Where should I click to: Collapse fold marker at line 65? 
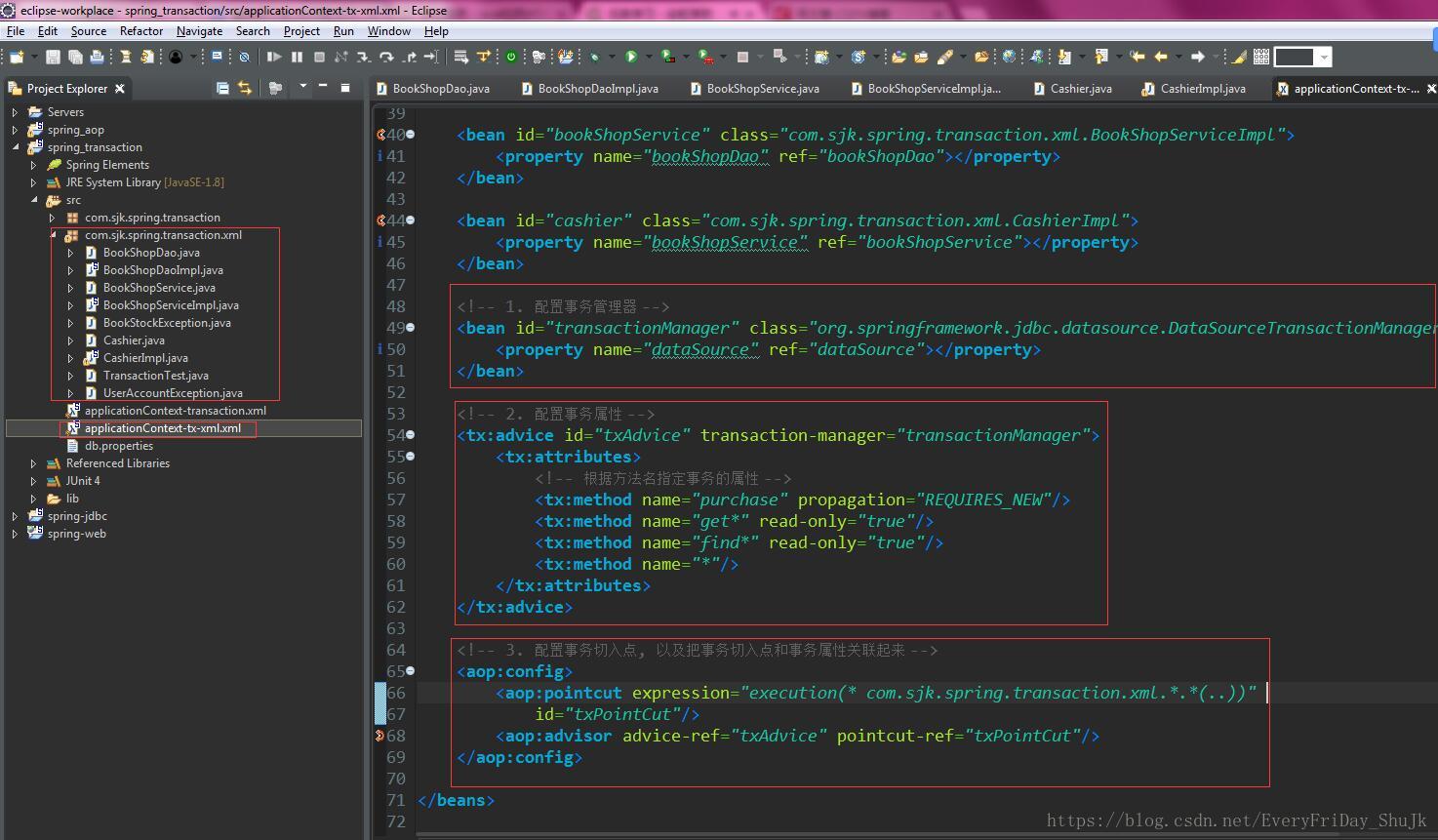pos(410,671)
